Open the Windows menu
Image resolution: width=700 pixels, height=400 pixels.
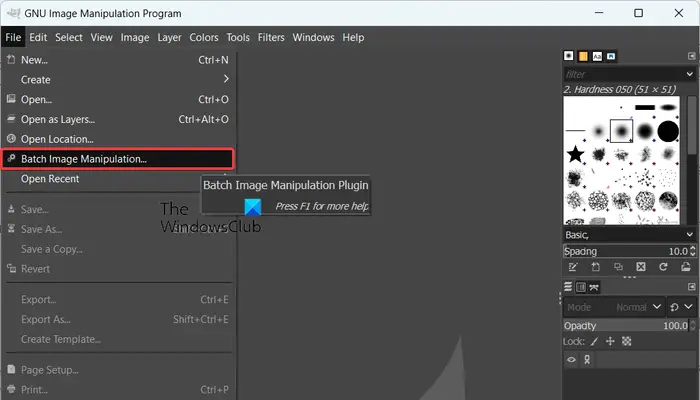tap(313, 38)
